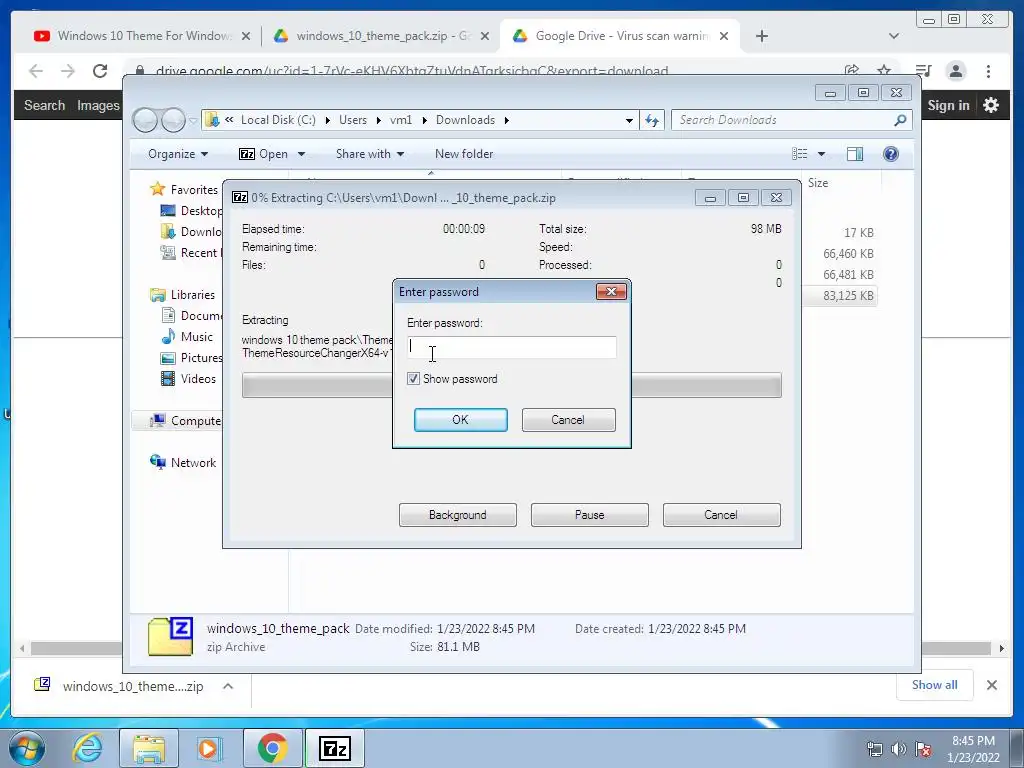Expand the Open dropdown arrow
Screen dimensions: 1024x768
point(301,154)
